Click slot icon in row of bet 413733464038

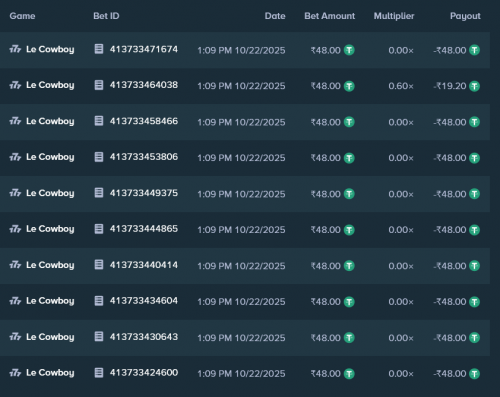click(x=15, y=85)
